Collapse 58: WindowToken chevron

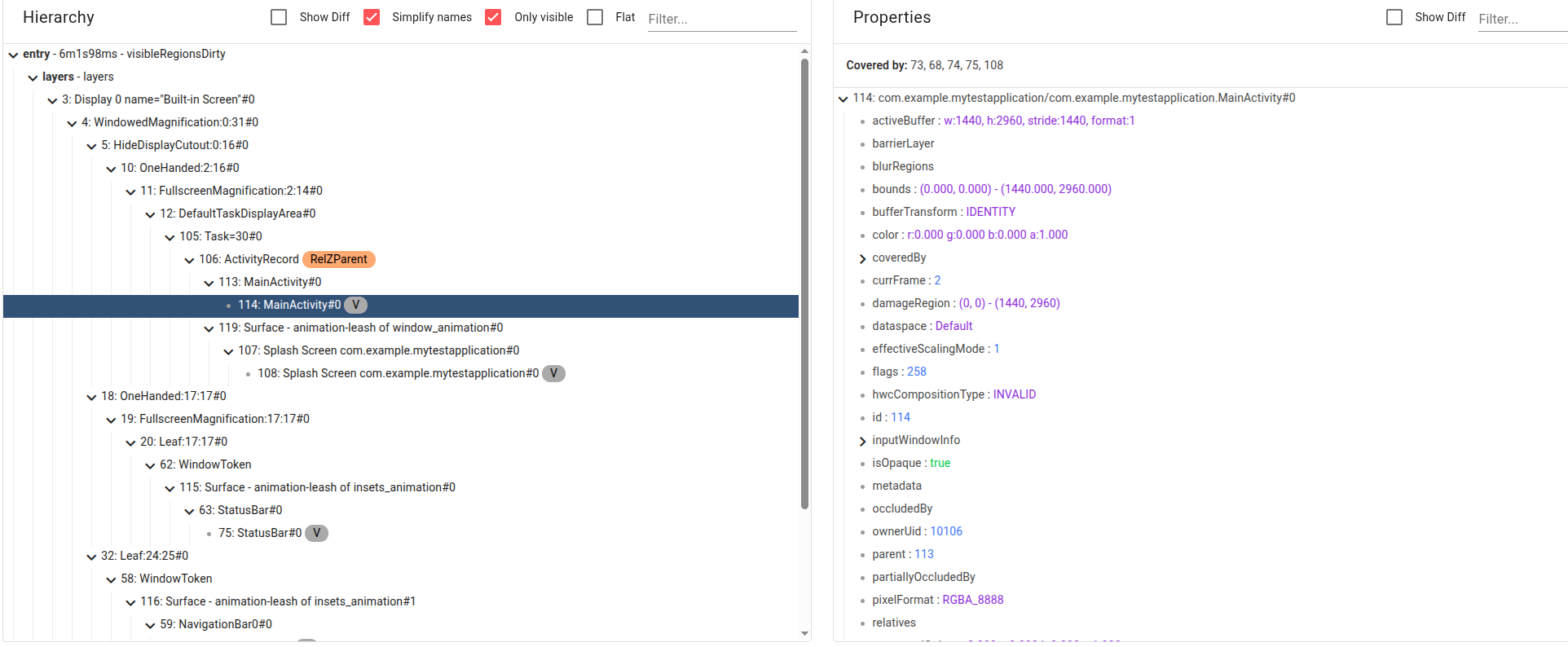tap(111, 579)
